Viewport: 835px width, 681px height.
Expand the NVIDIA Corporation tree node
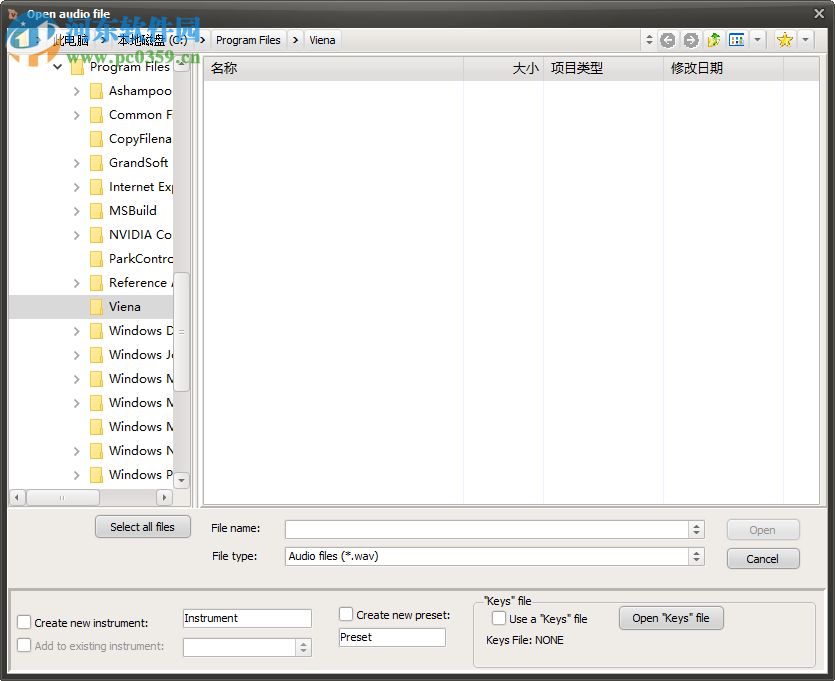pos(76,234)
